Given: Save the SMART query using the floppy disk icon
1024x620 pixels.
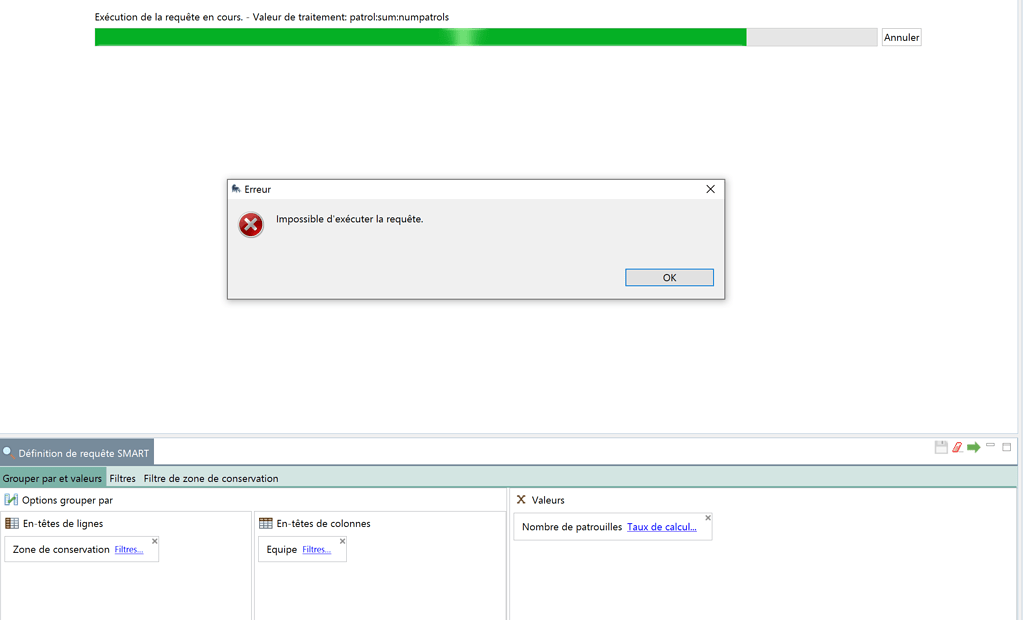Looking at the screenshot, I should click(x=941, y=447).
